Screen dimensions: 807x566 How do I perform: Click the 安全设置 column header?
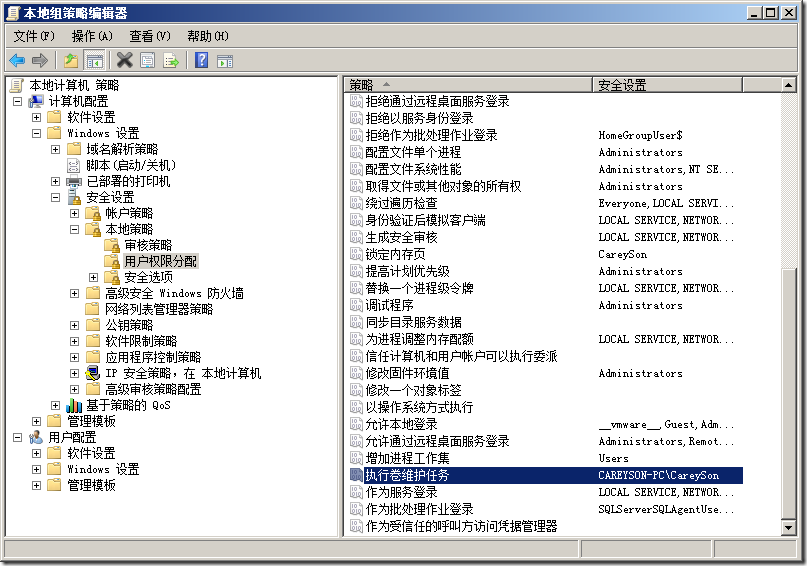click(690, 85)
